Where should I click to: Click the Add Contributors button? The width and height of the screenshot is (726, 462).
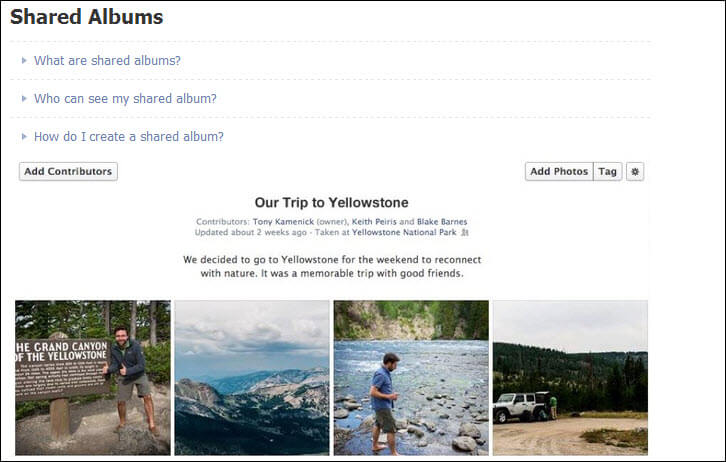point(68,171)
